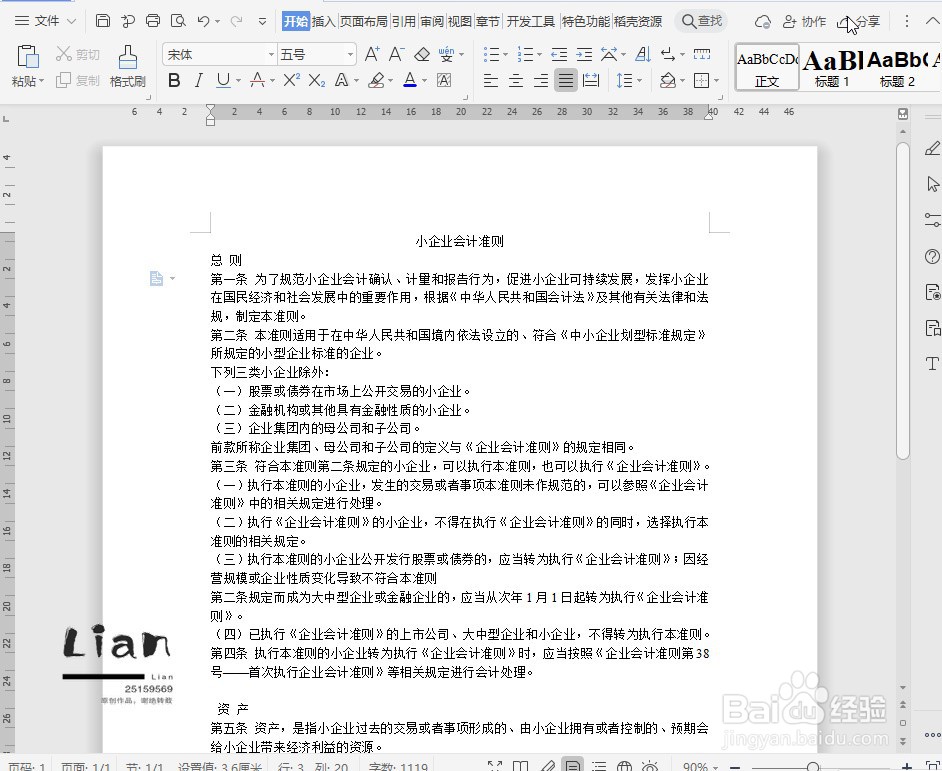The height and width of the screenshot is (771, 942).
Task: Open the line spacing dropdown arrow
Action: pyautogui.click(x=639, y=80)
